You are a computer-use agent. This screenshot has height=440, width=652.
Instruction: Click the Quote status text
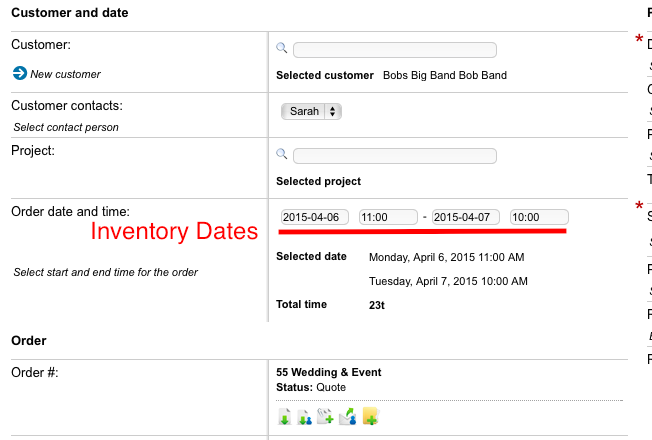coord(331,387)
